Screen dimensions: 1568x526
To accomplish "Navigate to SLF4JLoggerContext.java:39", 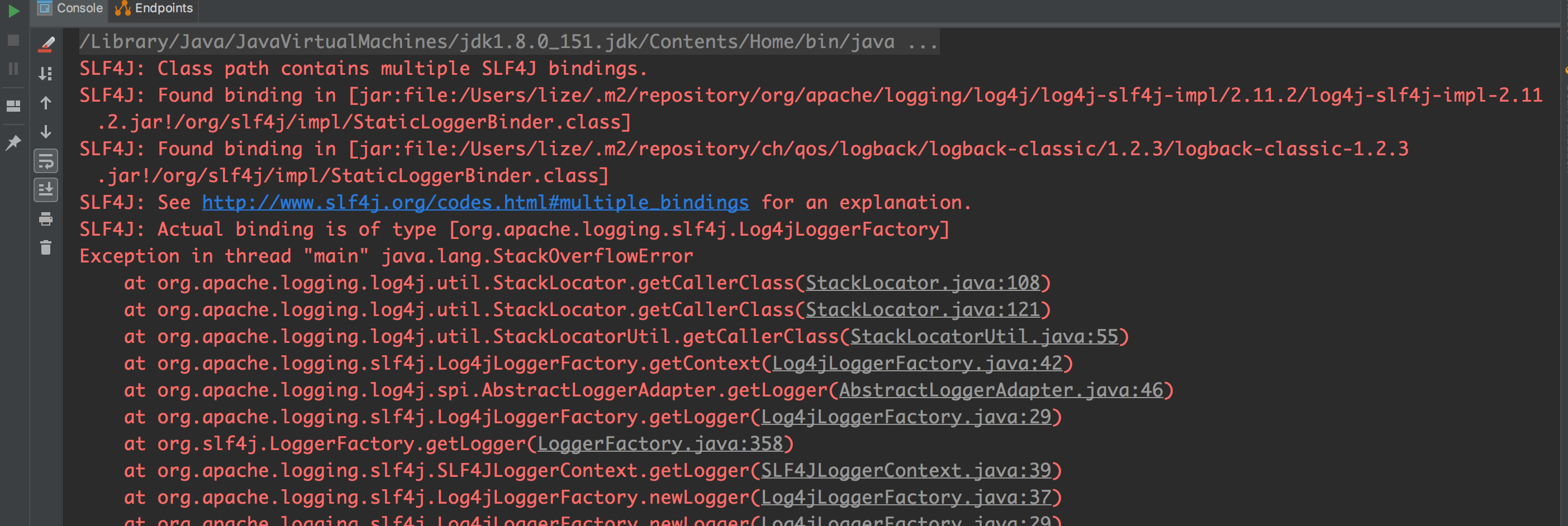I will pyautogui.click(x=906, y=470).
